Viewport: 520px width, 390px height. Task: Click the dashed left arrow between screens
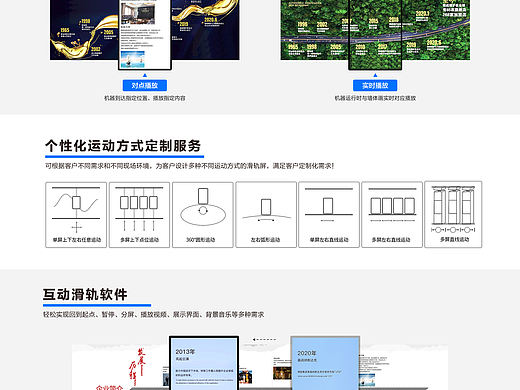264,339
